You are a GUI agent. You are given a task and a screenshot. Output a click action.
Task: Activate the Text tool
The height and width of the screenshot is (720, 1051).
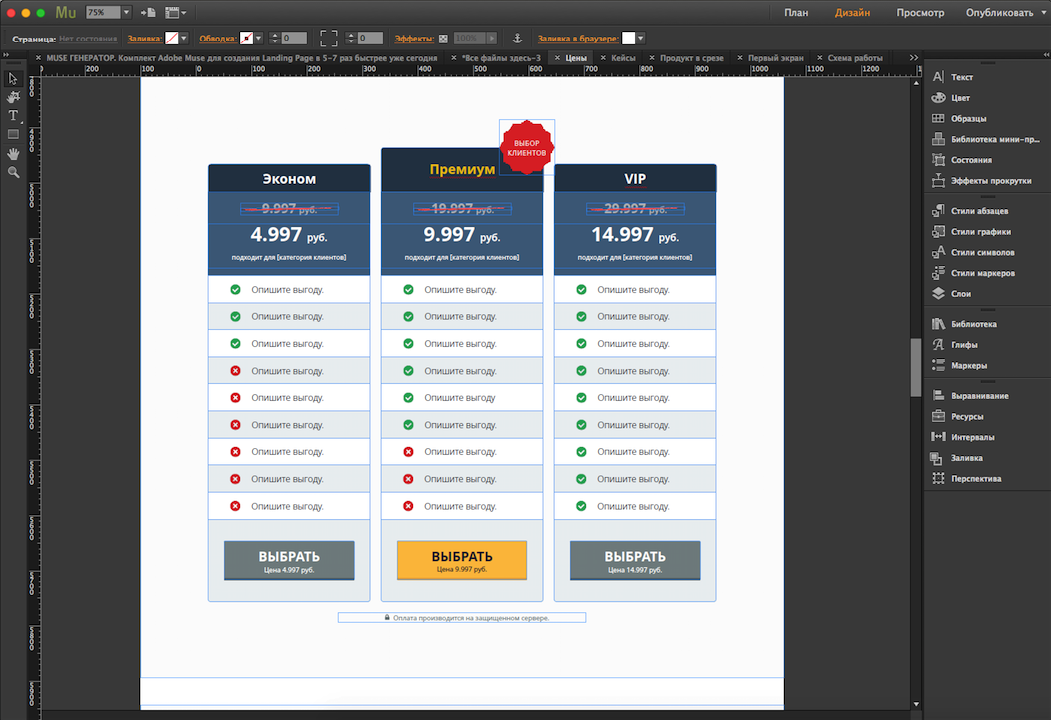pos(13,116)
